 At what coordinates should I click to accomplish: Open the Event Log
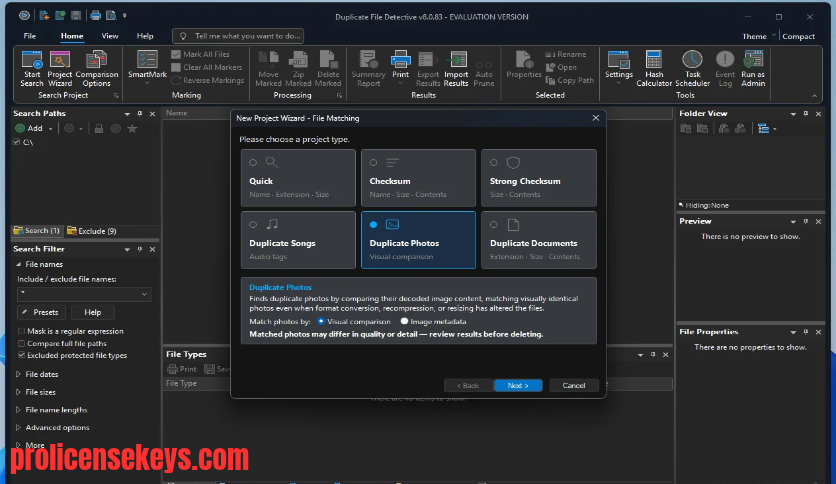725,68
